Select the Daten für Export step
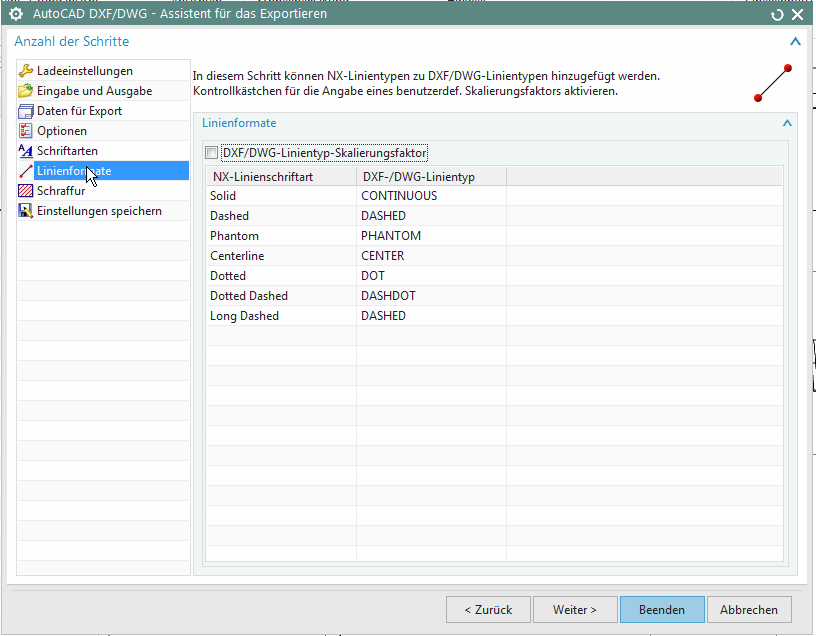 coord(80,111)
